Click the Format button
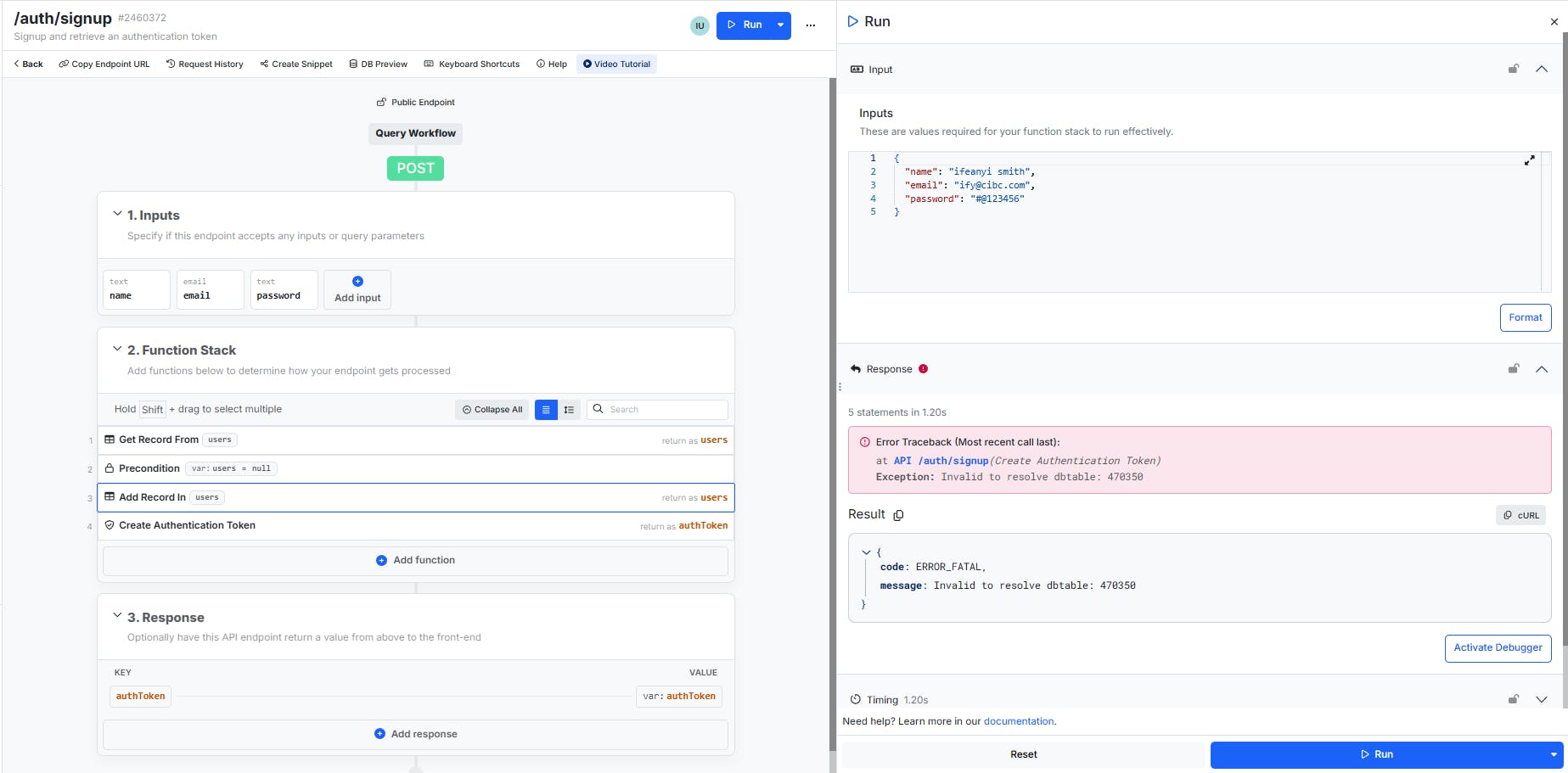1568x773 pixels. pyautogui.click(x=1525, y=317)
